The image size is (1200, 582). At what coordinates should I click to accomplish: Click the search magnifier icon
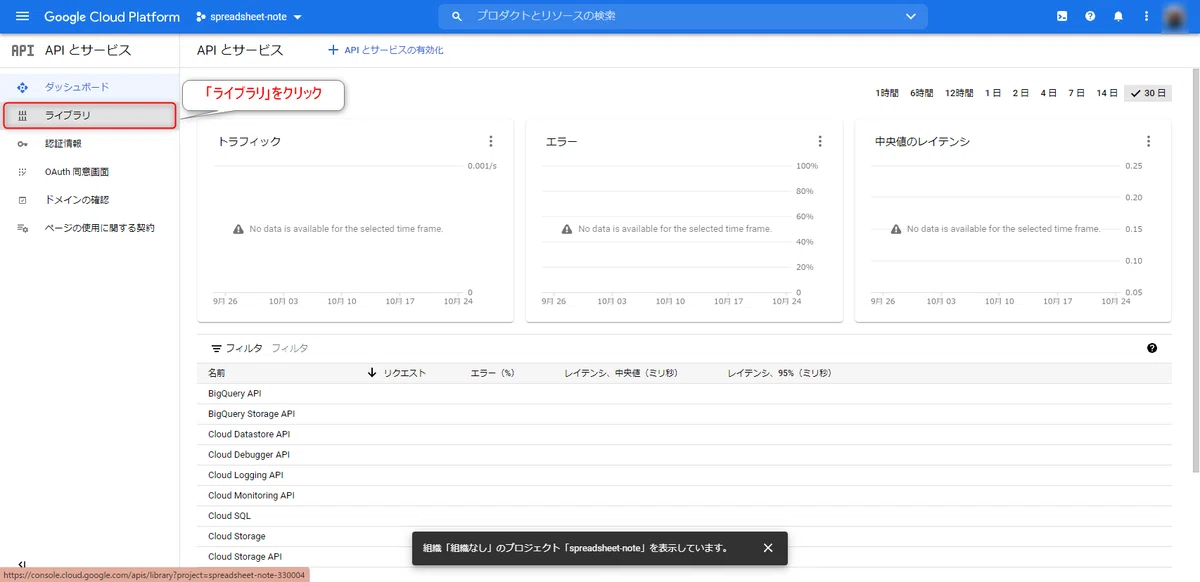(x=457, y=17)
